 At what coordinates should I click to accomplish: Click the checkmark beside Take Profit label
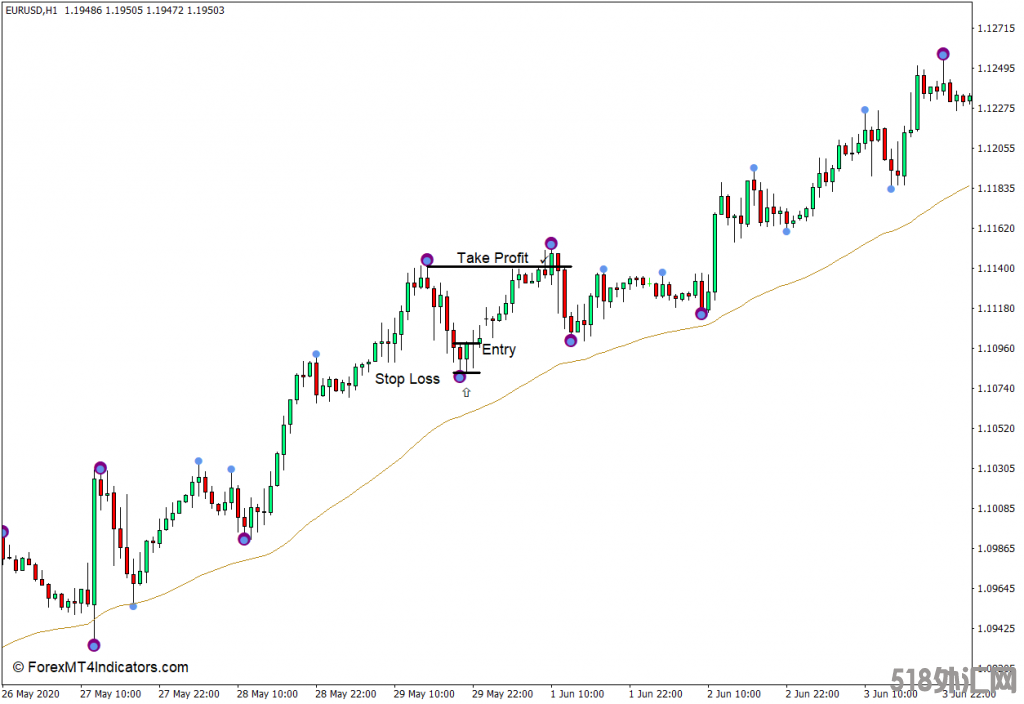pyautogui.click(x=544, y=258)
